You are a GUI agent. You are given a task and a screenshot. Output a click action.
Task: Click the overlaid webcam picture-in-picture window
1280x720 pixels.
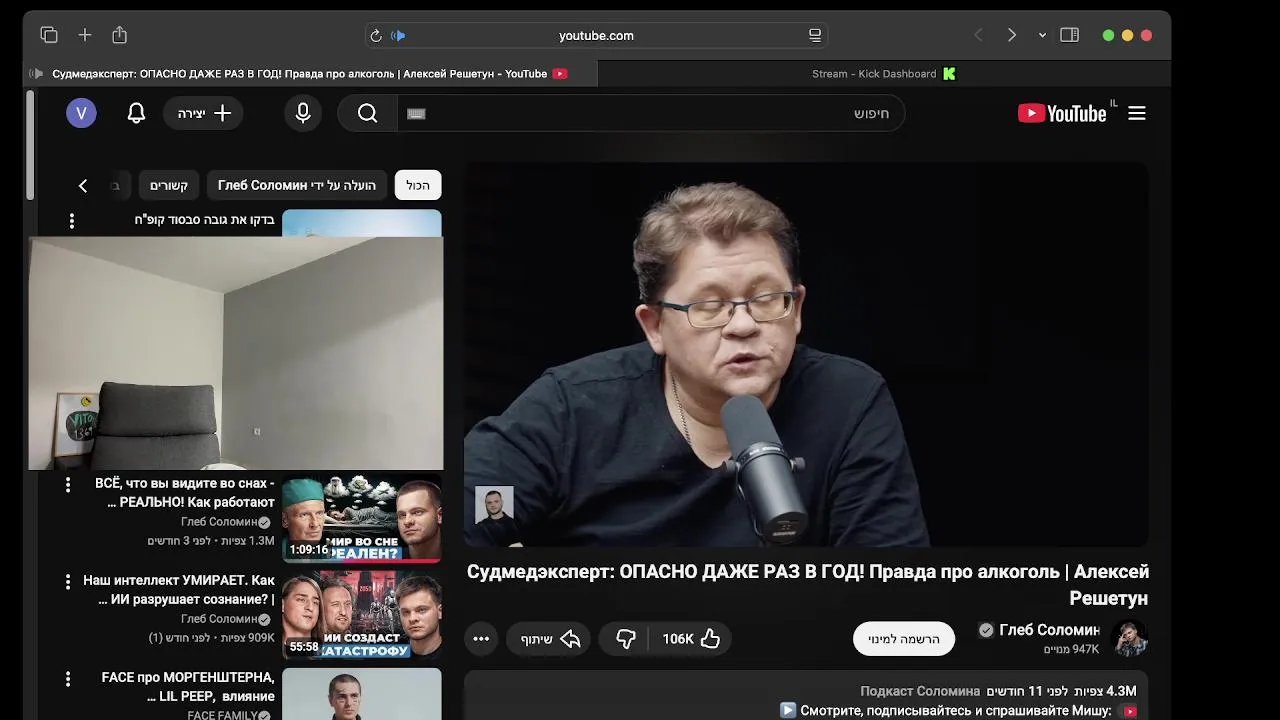[236, 353]
